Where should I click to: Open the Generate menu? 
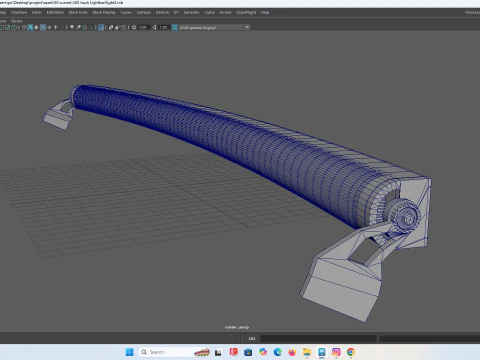tap(192, 12)
